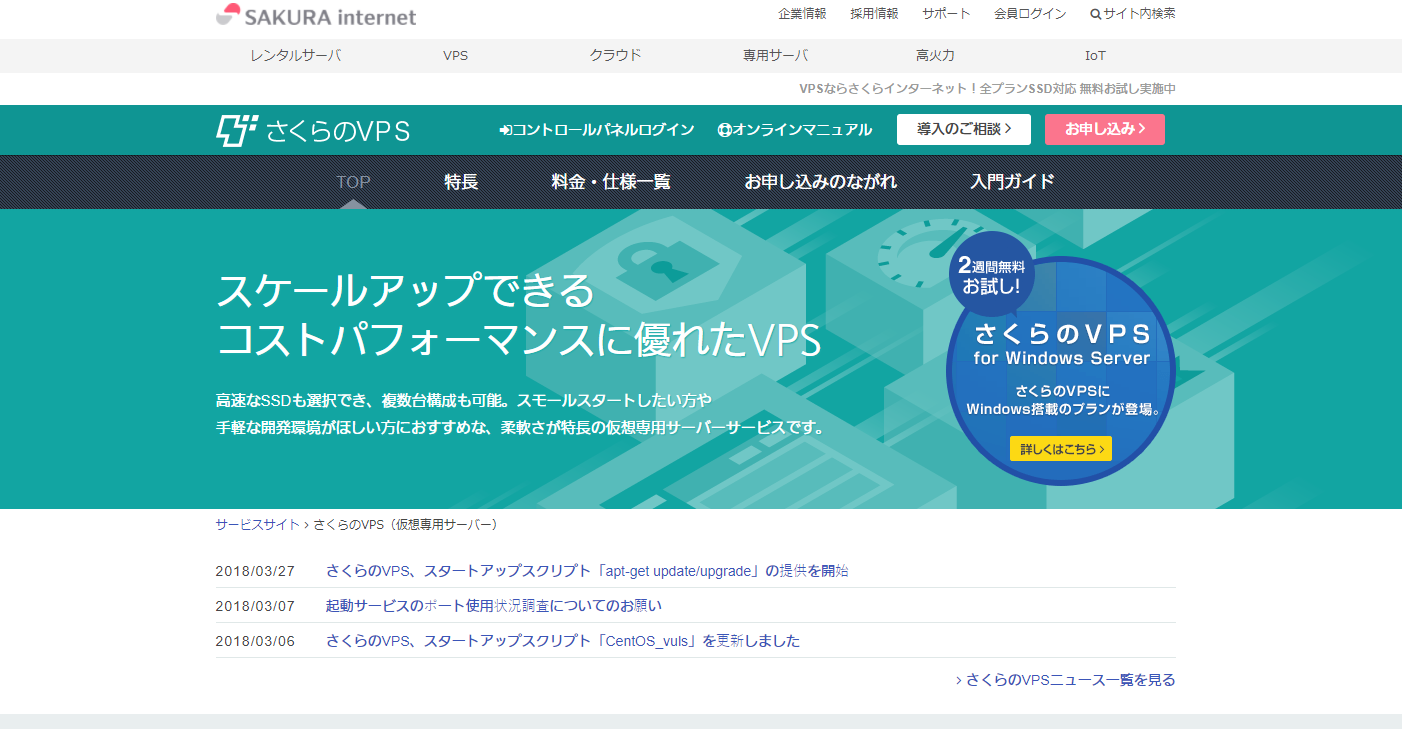The image size is (1402, 729).
Task: Open the CentOS_vuls update news article
Action: (563, 641)
